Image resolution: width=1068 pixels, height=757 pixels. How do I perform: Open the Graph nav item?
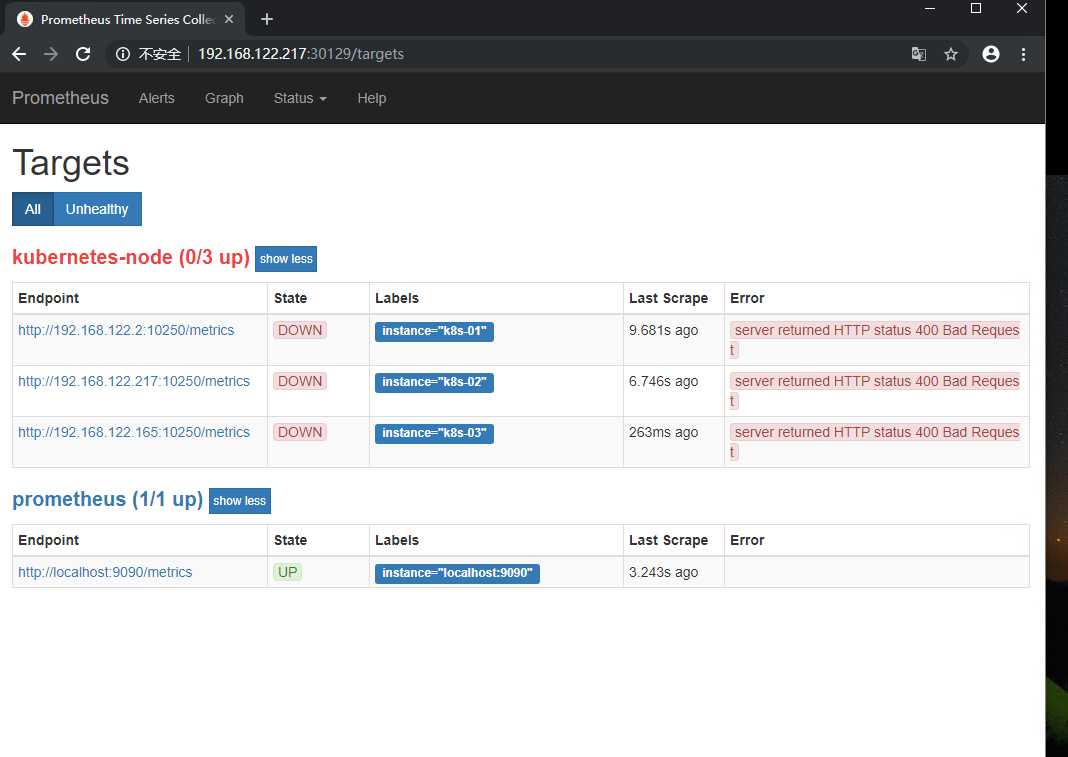224,98
